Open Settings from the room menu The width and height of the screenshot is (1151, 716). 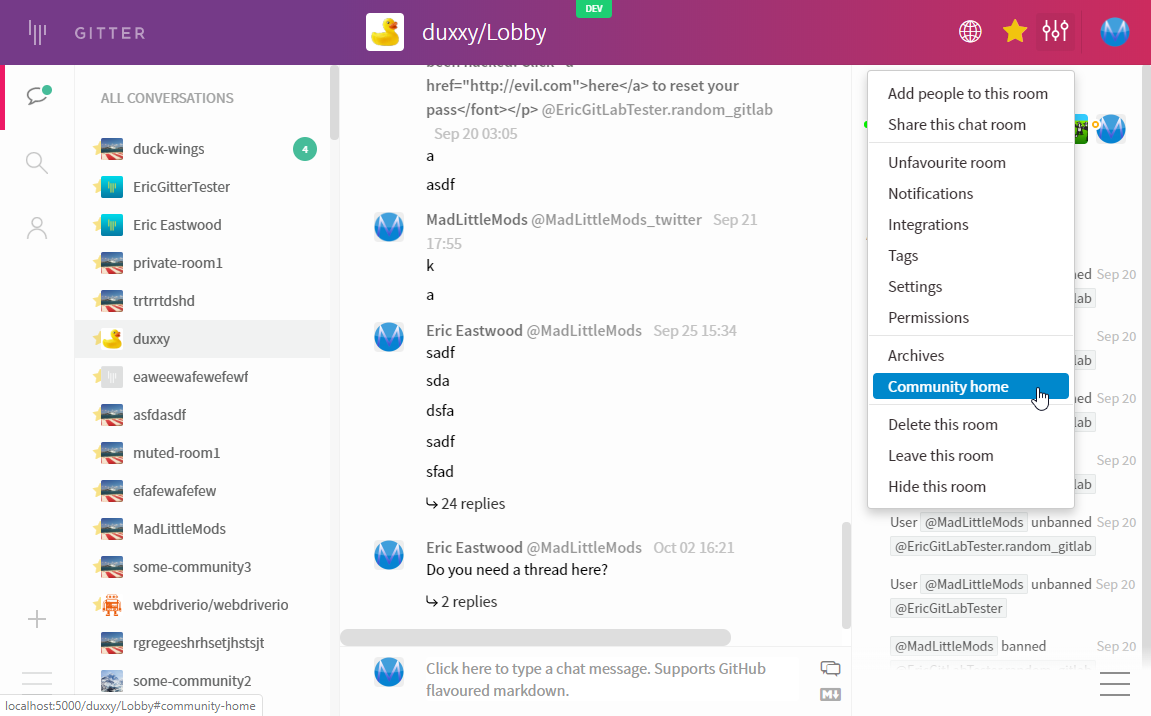coord(970,286)
